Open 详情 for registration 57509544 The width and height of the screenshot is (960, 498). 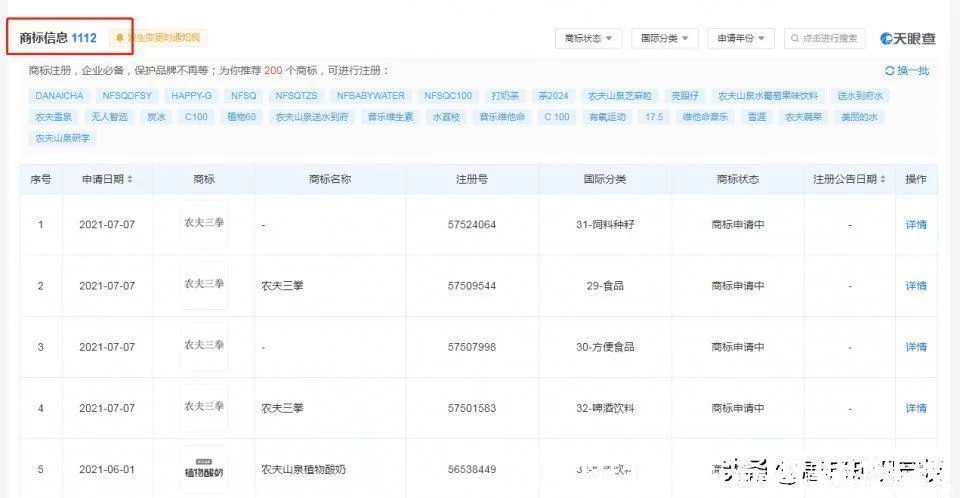[916, 286]
